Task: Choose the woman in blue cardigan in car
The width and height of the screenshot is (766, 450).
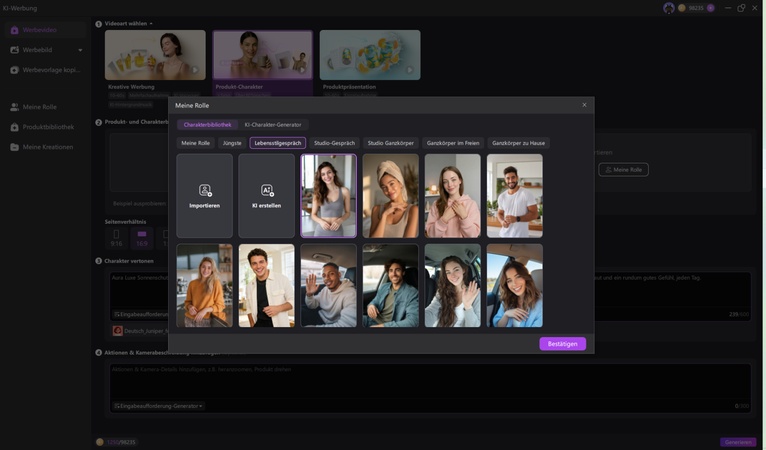Action: [514, 285]
